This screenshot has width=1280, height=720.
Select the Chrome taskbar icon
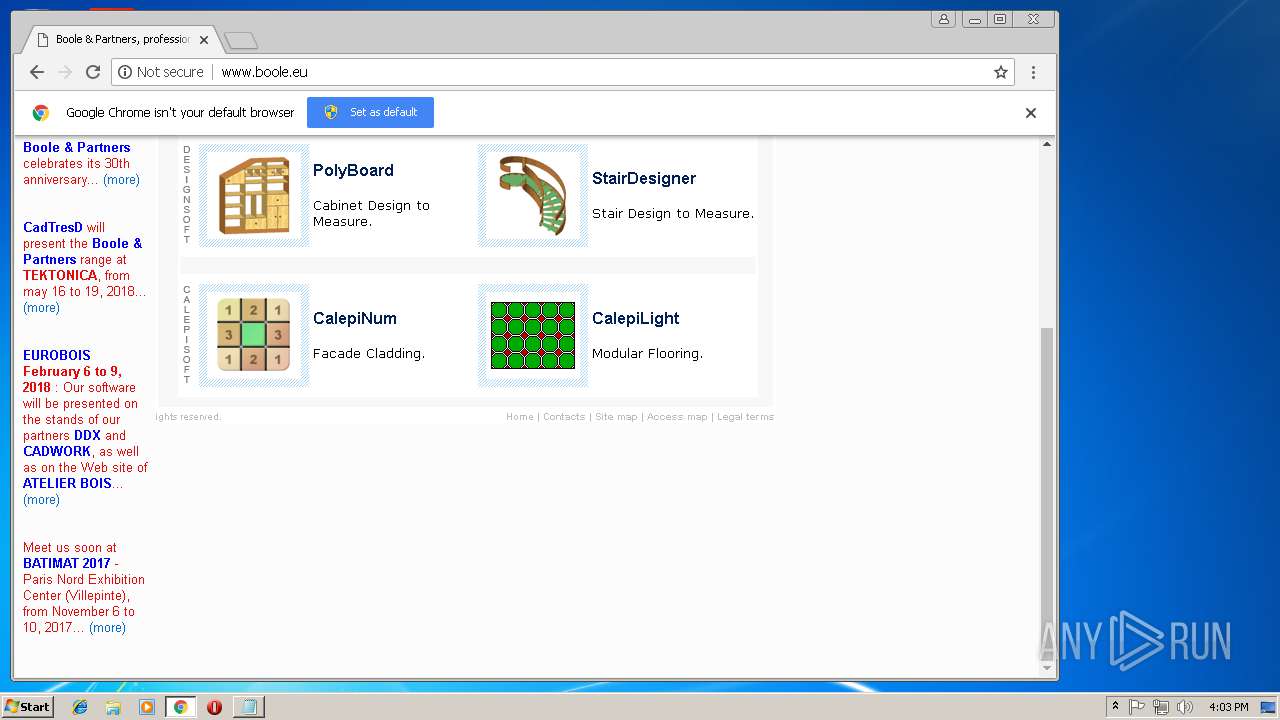coord(180,707)
